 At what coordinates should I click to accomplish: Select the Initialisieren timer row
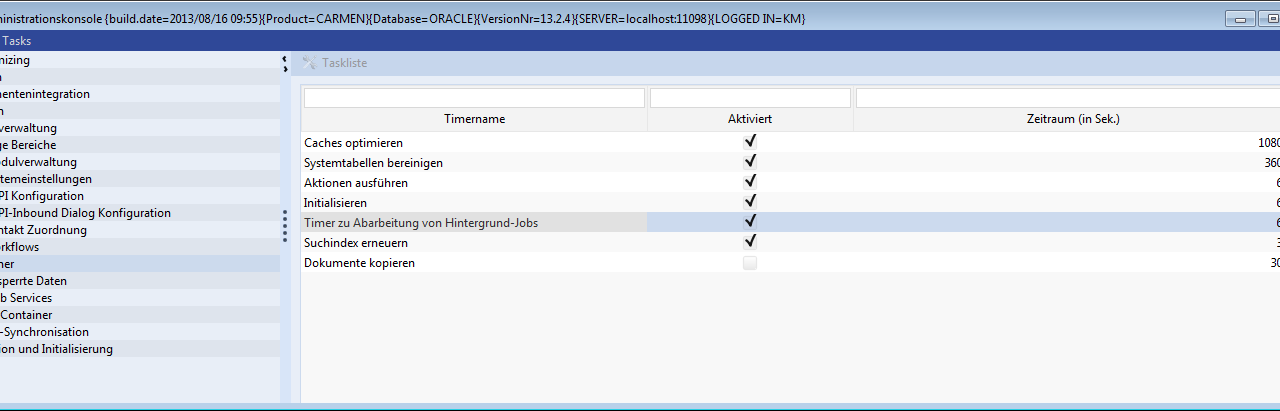[335, 203]
